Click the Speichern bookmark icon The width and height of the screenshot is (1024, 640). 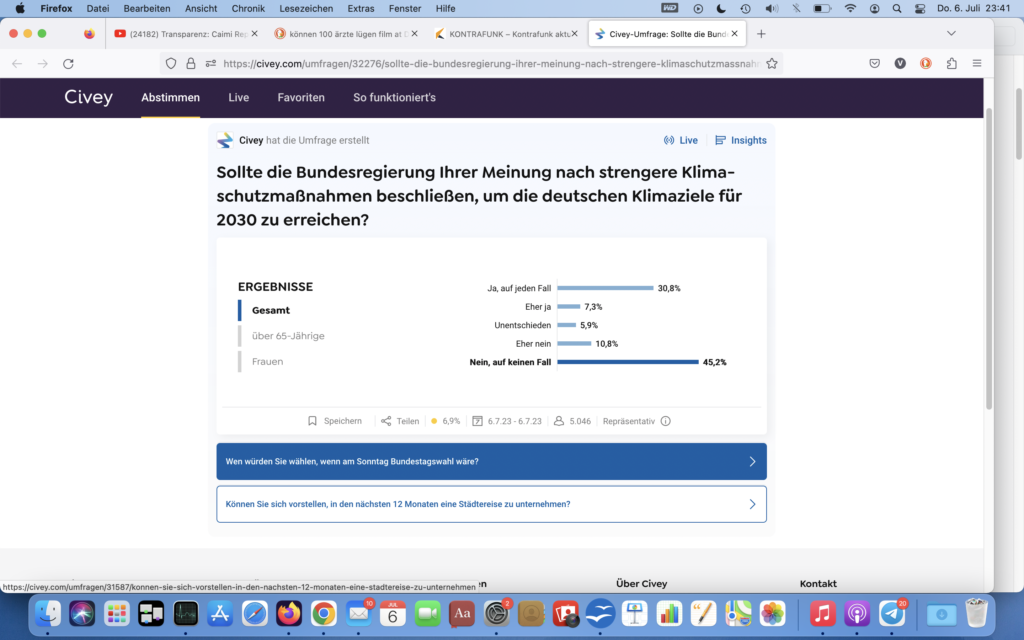(313, 421)
